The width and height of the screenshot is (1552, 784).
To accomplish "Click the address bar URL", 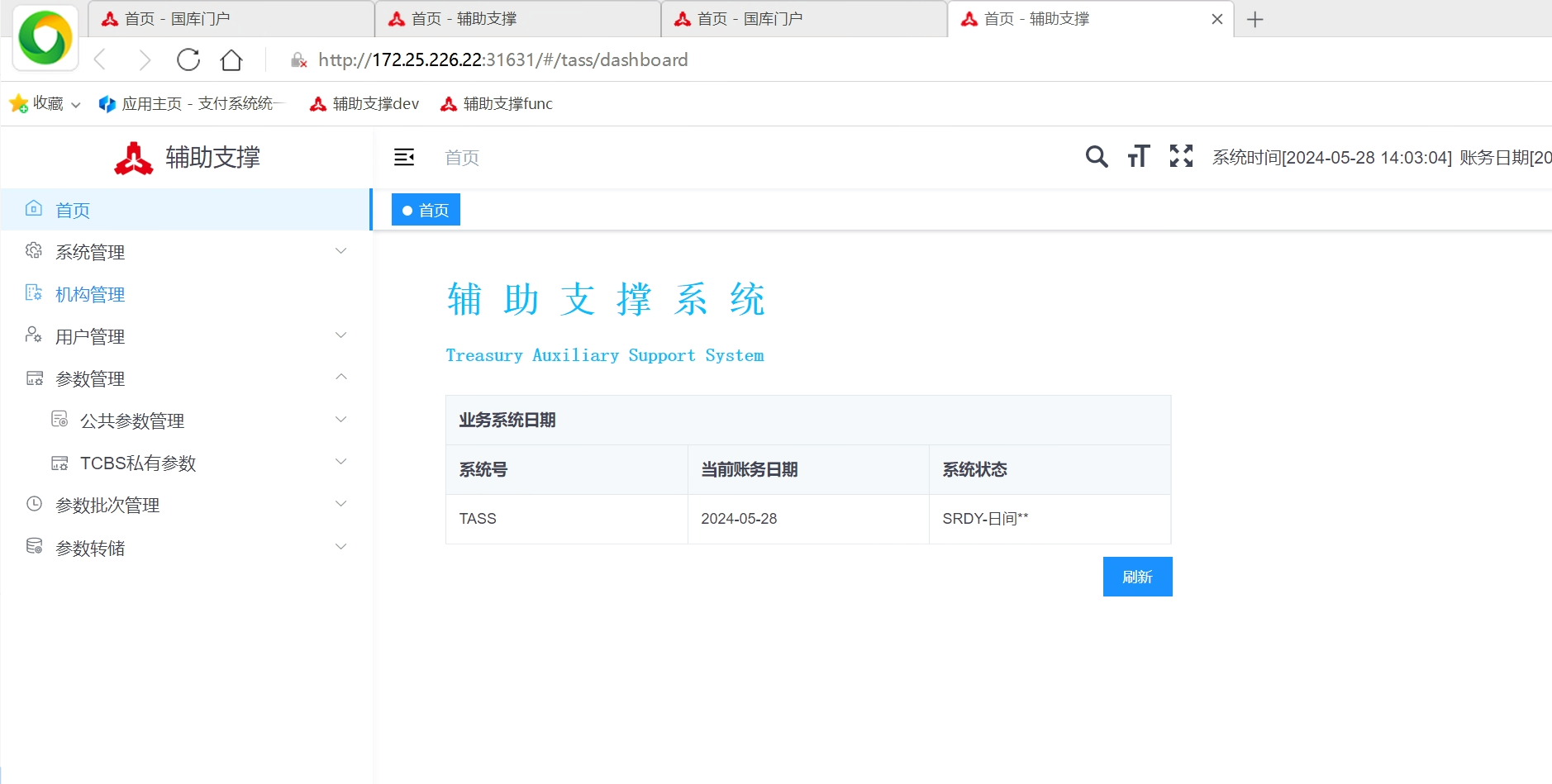I will (503, 59).
